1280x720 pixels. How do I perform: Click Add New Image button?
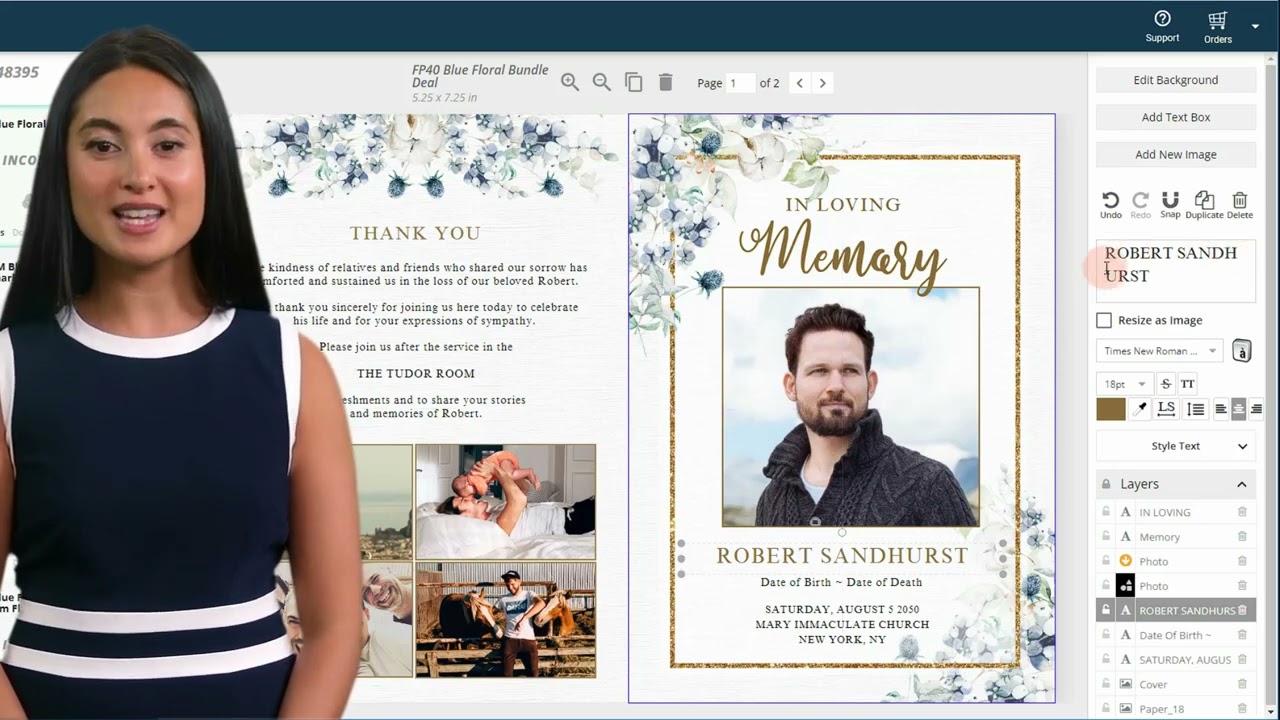point(1176,154)
